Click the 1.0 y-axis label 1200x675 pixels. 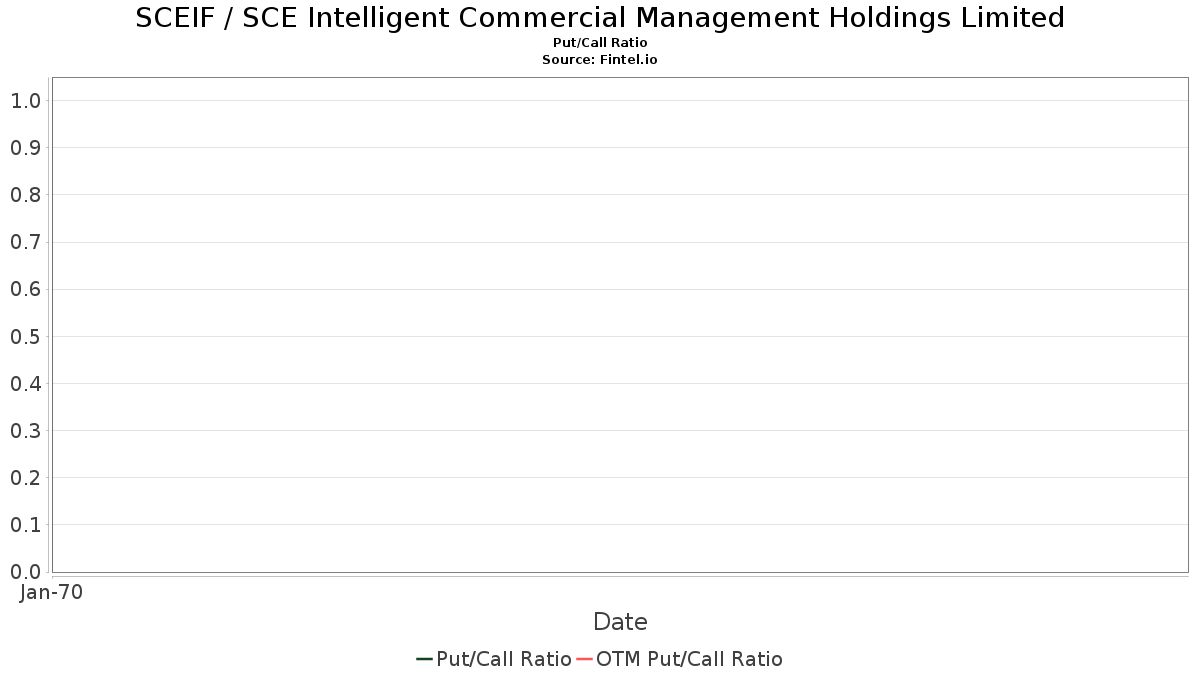pyautogui.click(x=26, y=101)
